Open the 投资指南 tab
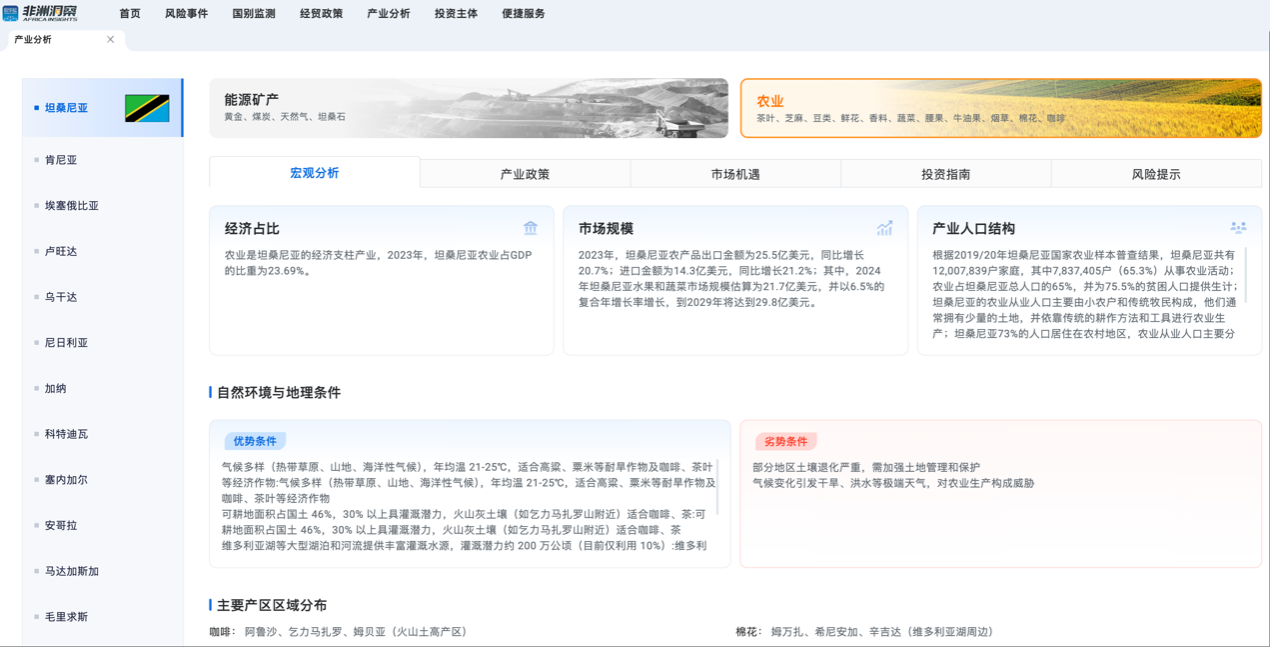The height and width of the screenshot is (647, 1270). pos(945,174)
